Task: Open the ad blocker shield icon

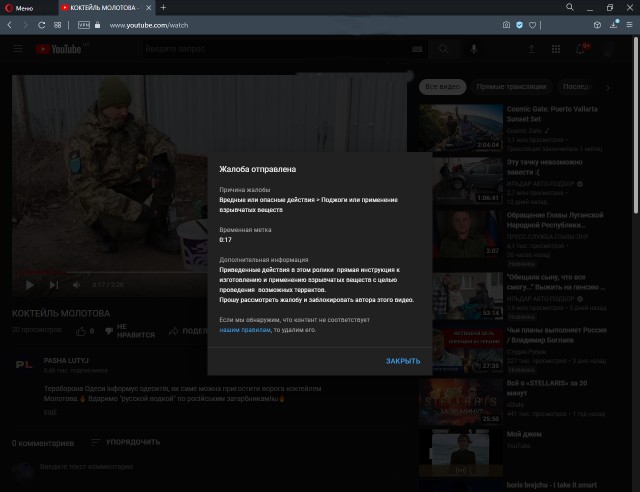Action: (x=519, y=25)
